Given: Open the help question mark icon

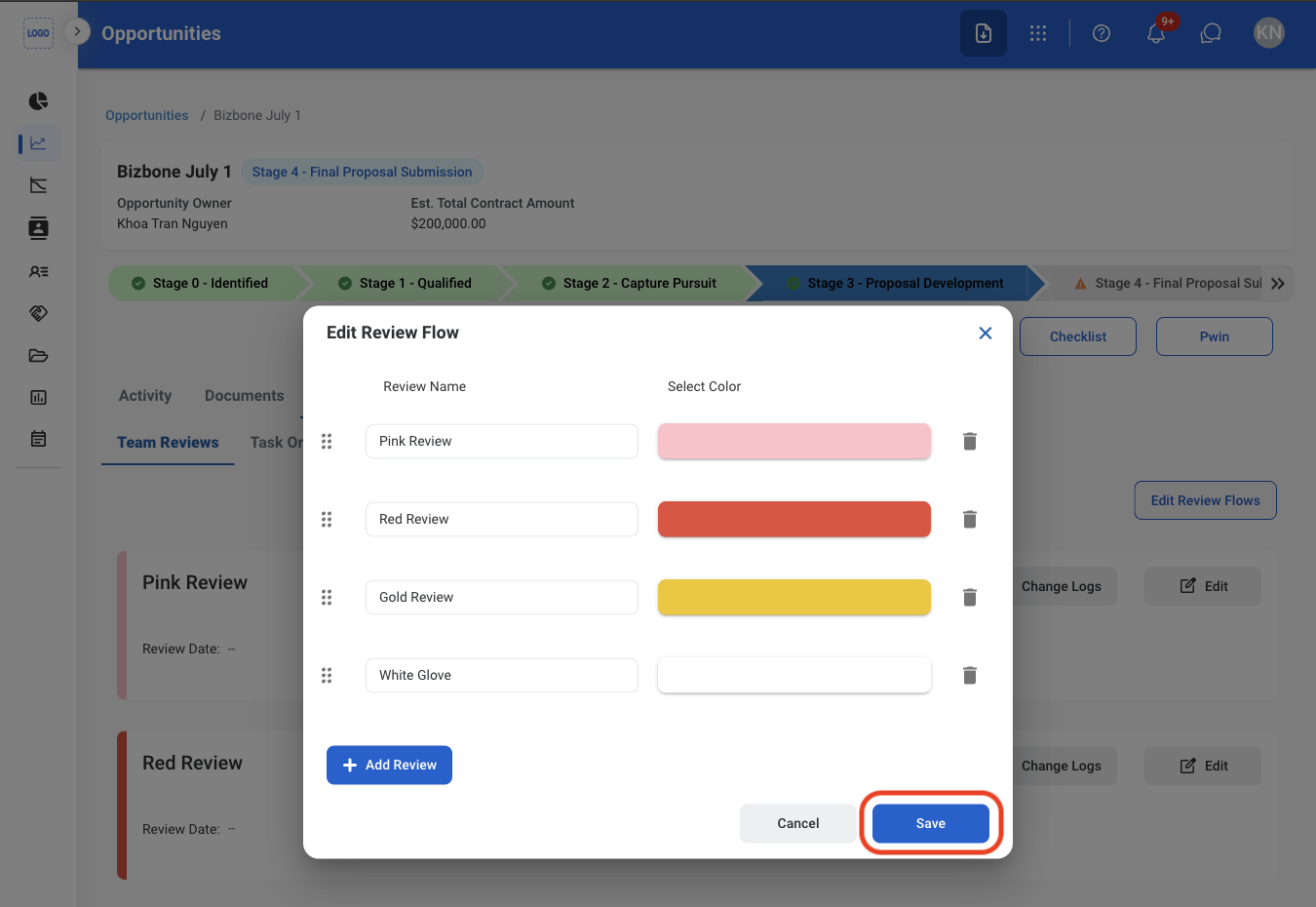Looking at the screenshot, I should 1102,33.
